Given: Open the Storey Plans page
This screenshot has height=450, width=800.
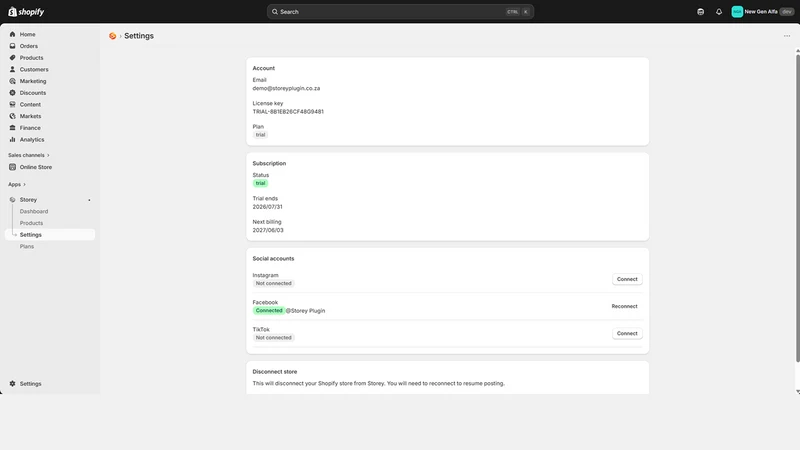Looking at the screenshot, I should pos(27,246).
